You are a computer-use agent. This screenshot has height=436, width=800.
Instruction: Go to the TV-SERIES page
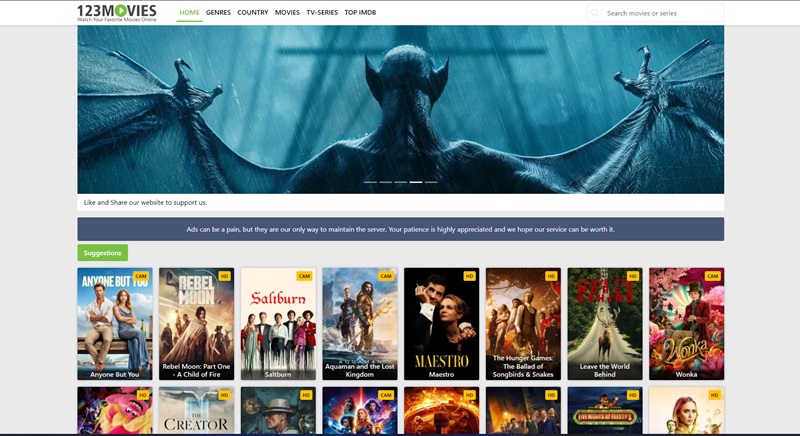point(322,12)
